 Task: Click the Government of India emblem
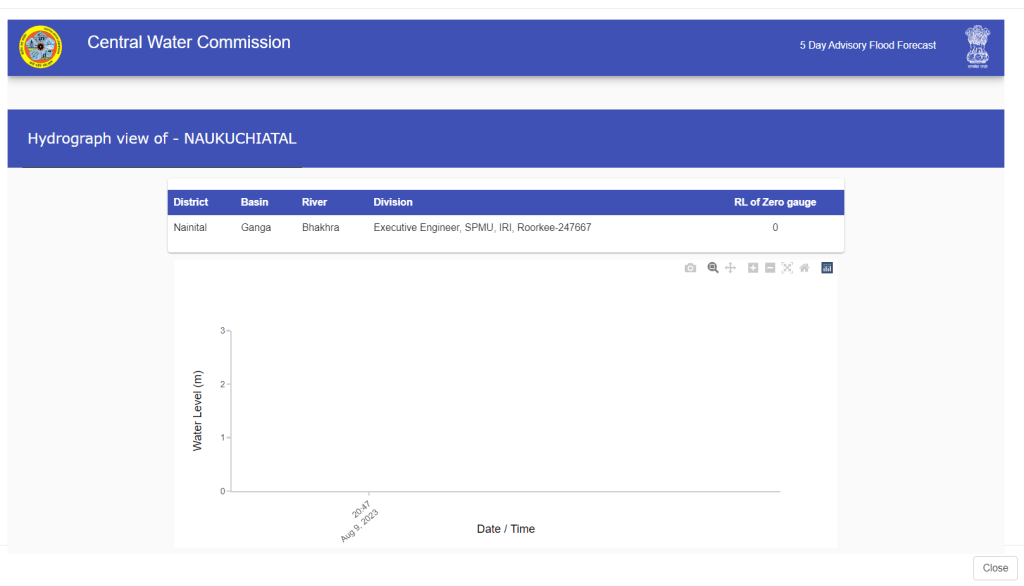point(977,47)
